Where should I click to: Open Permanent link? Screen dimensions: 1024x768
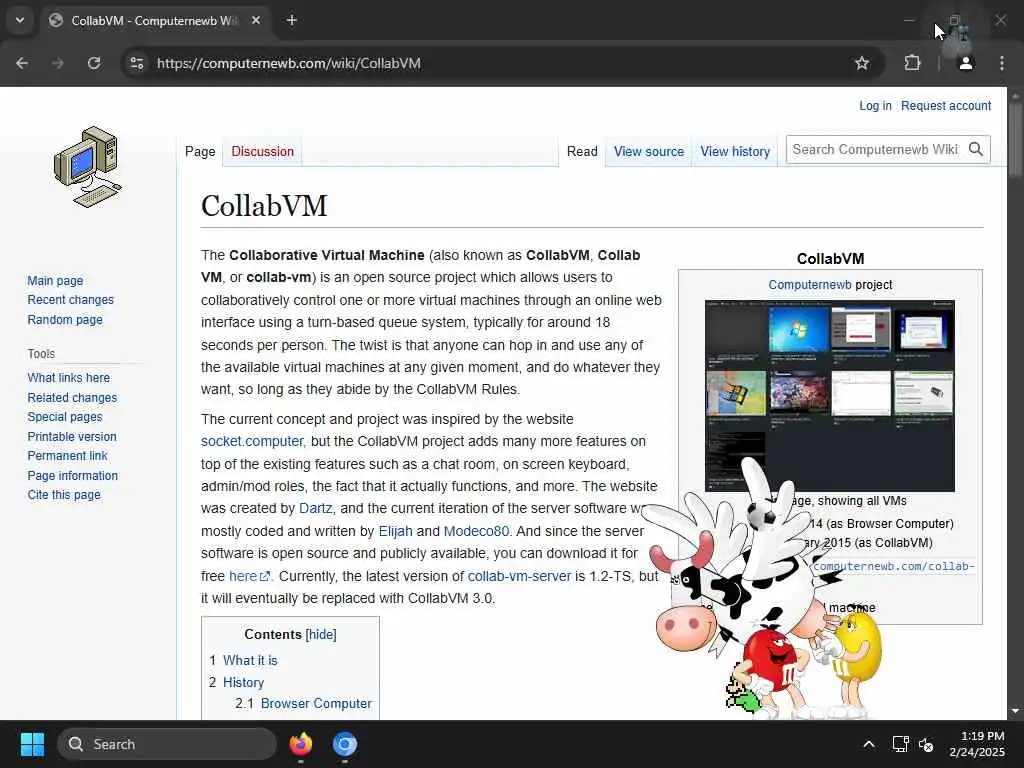coord(67,456)
